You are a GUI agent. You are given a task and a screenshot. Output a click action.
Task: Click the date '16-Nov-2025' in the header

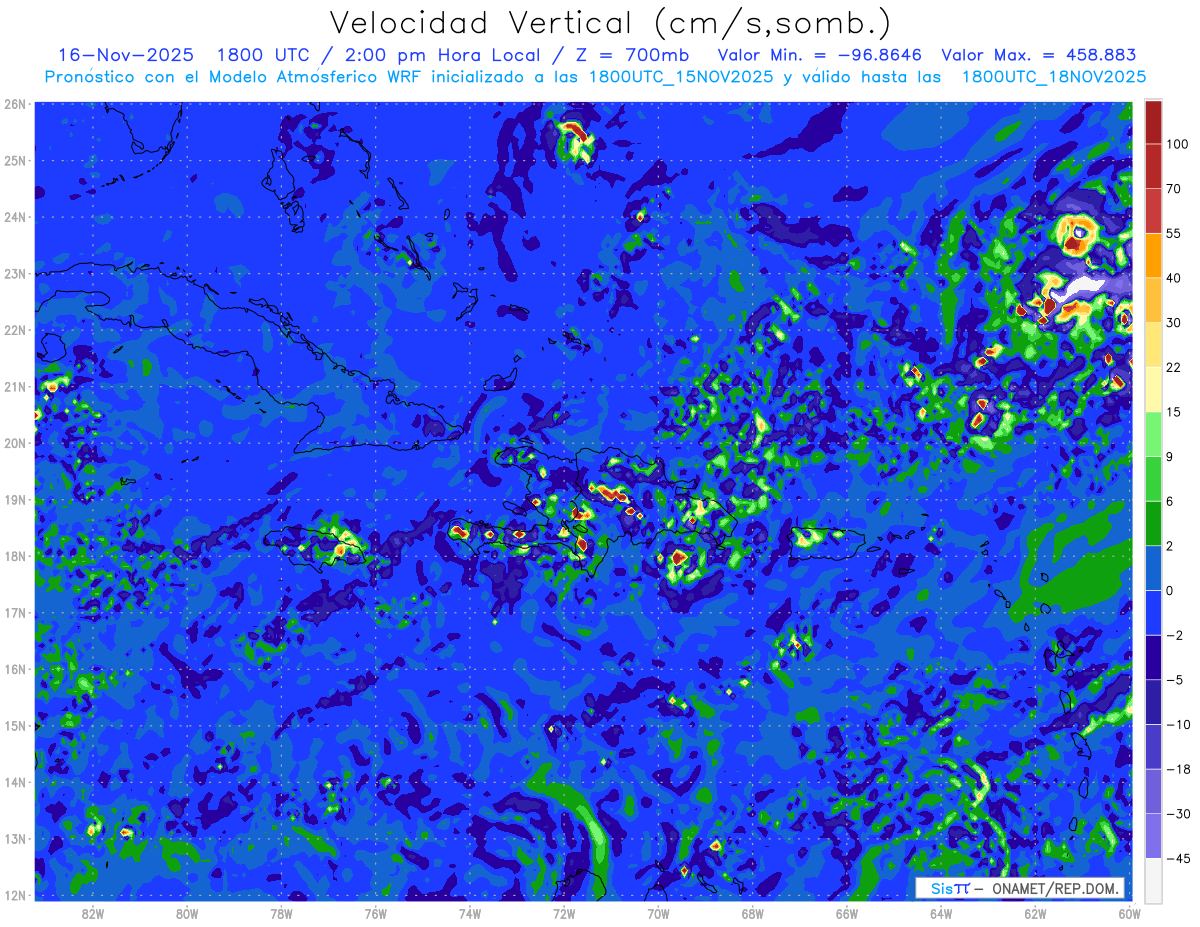coord(126,55)
